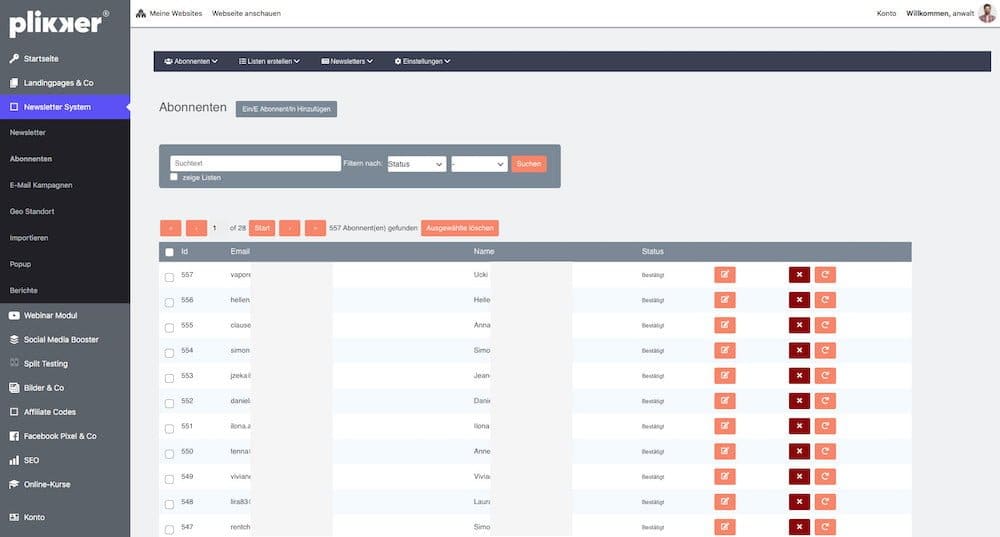Click the Meine Websites sitemap icon
This screenshot has width=1000, height=537.
pyautogui.click(x=141, y=13)
